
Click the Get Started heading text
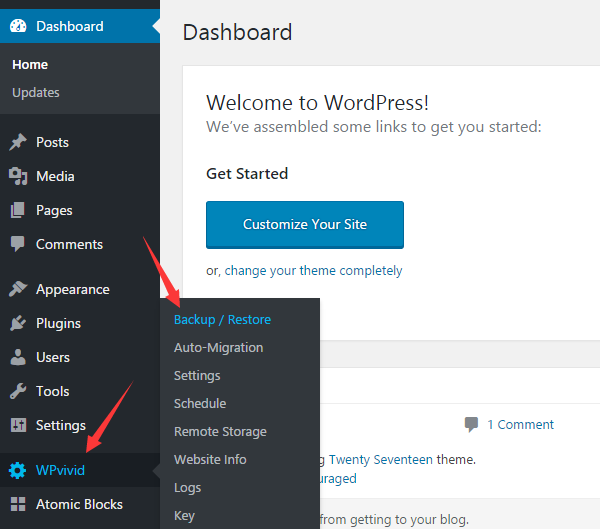click(x=247, y=174)
